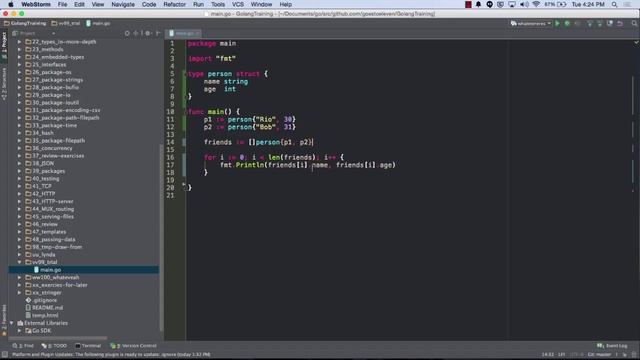Expand the 22_types_in-more-depth folder

(19, 42)
